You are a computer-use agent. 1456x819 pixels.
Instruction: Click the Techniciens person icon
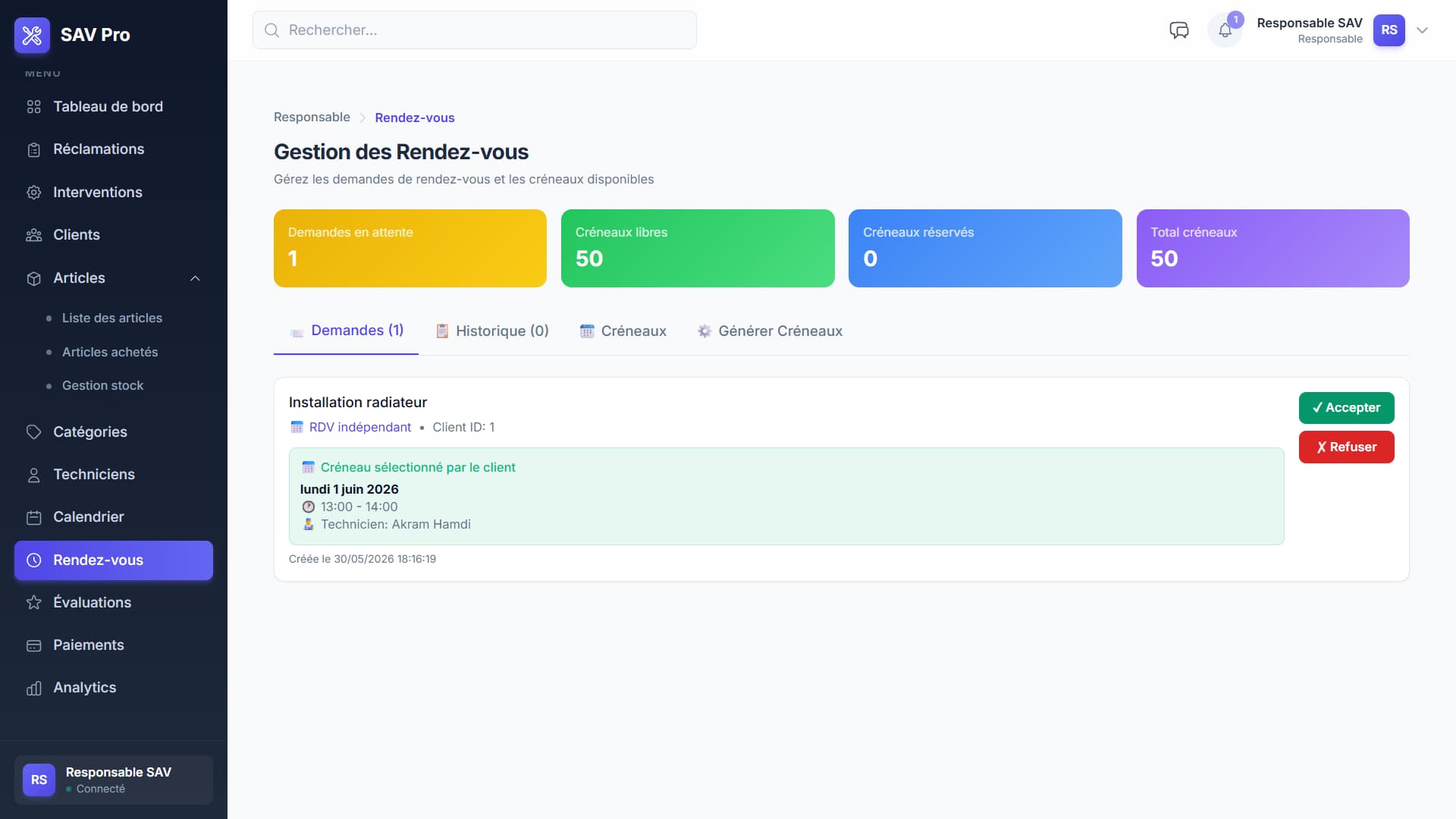(33, 475)
